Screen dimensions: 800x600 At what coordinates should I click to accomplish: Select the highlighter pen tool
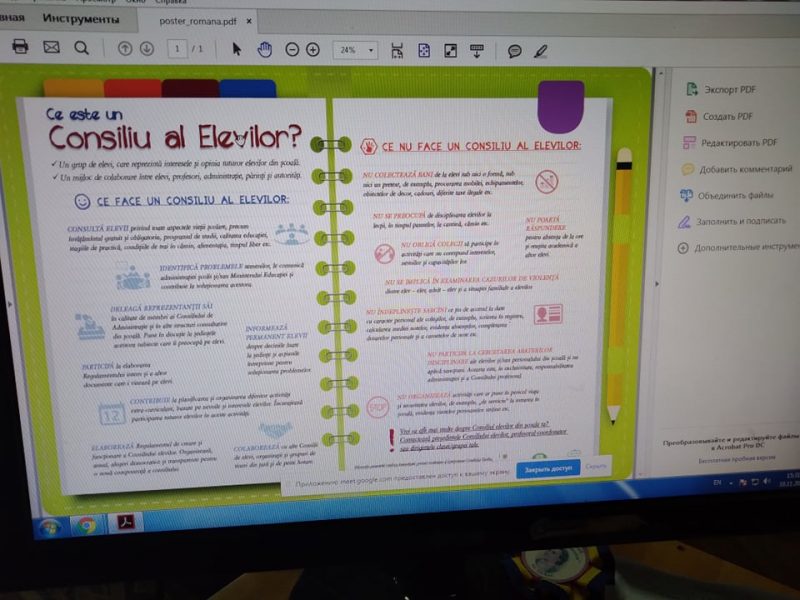[x=541, y=51]
